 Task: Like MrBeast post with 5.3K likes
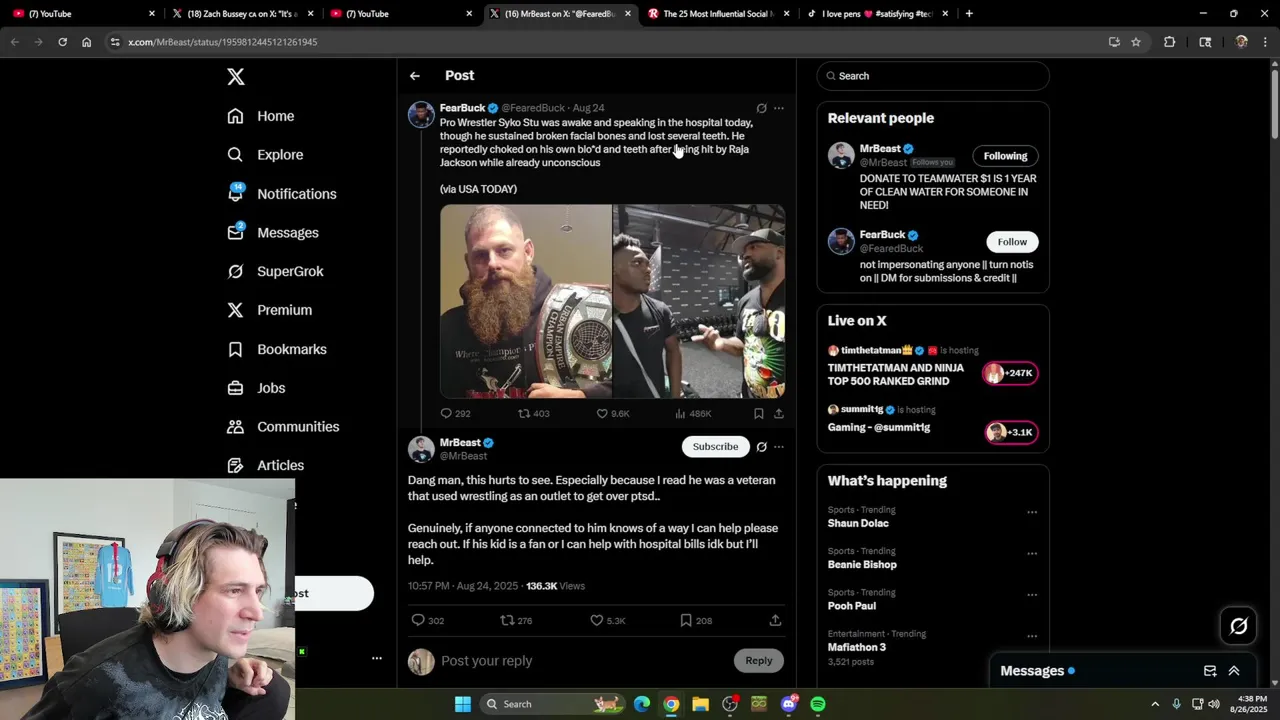pos(607,621)
